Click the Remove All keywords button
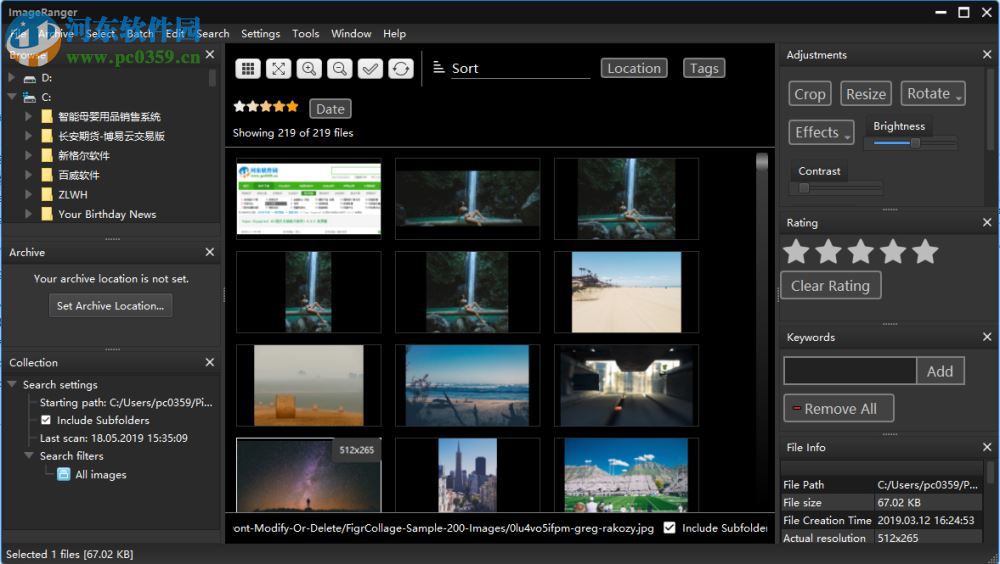The height and width of the screenshot is (564, 1000). [839, 408]
